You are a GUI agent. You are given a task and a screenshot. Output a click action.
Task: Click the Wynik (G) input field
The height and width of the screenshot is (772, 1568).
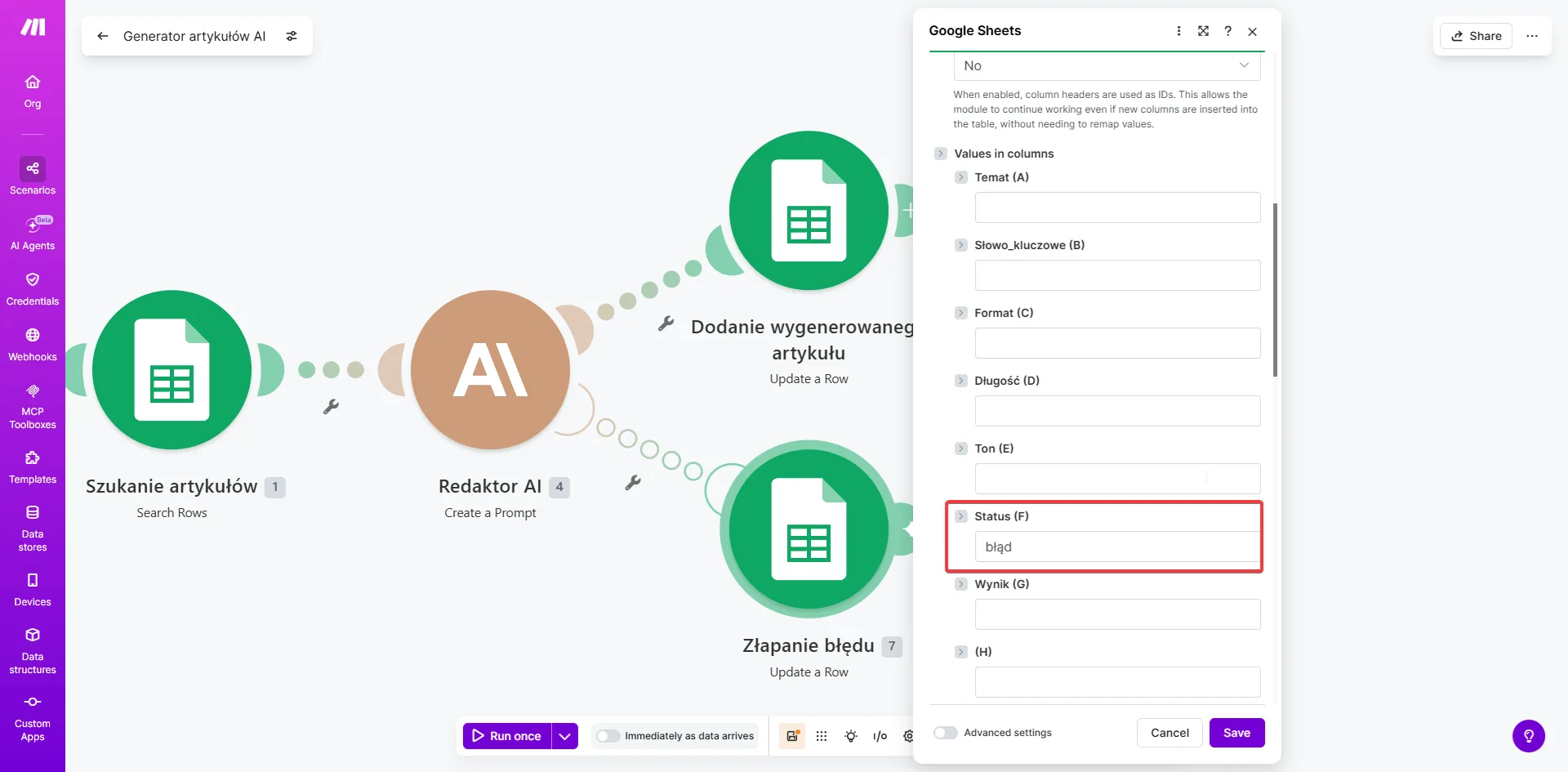click(x=1117, y=614)
